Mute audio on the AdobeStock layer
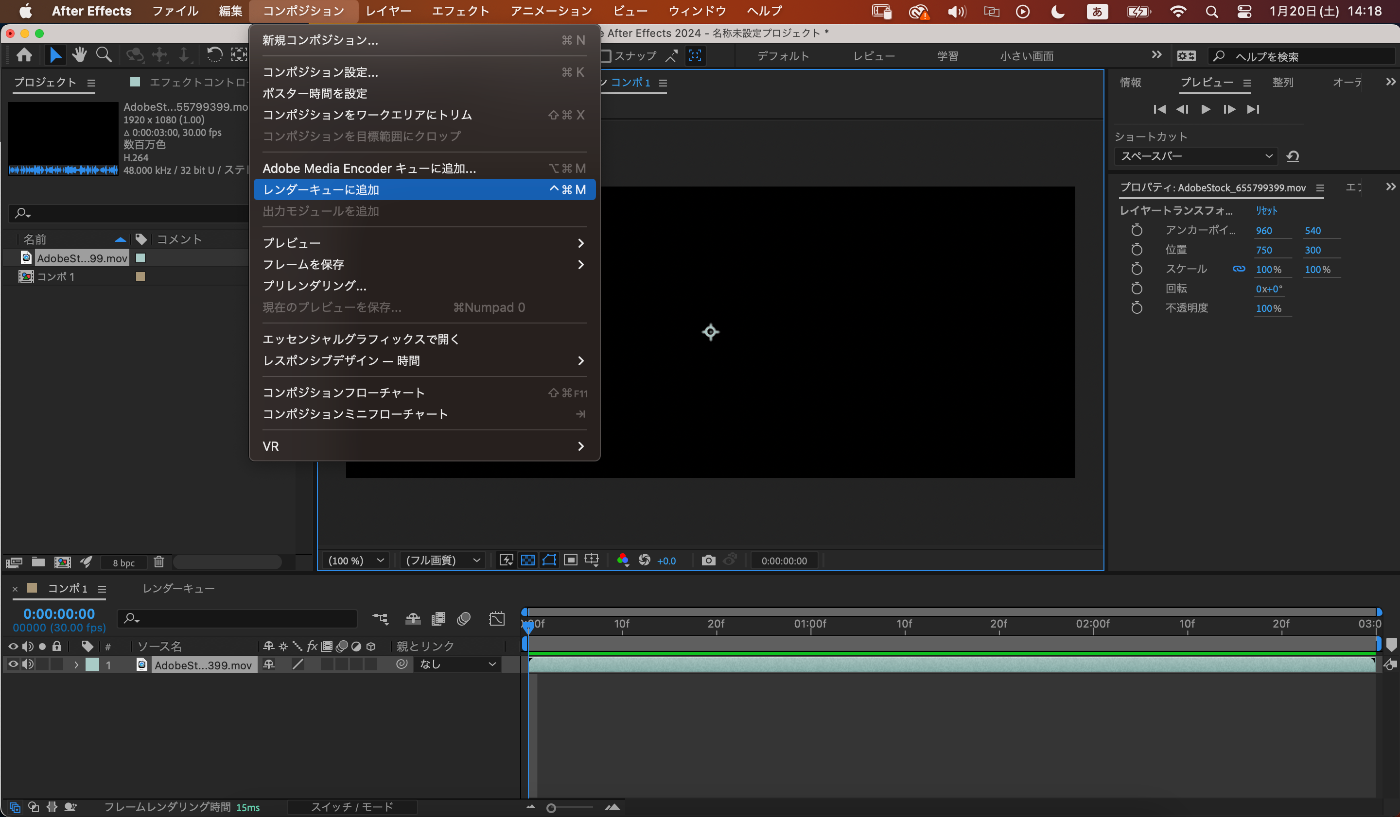The height and width of the screenshot is (817, 1400). tap(27, 664)
